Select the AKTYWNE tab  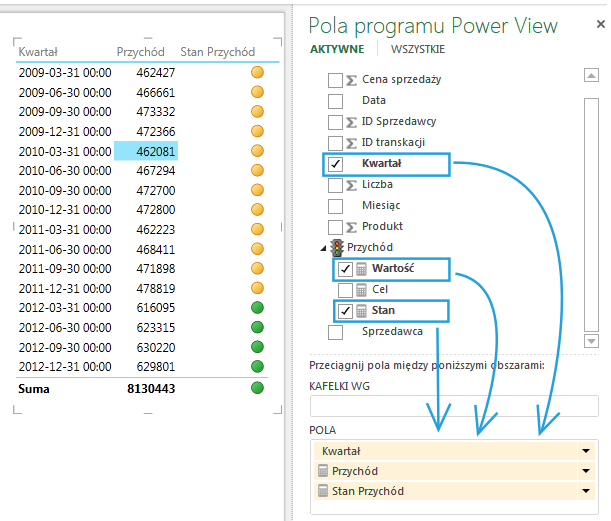[337, 49]
